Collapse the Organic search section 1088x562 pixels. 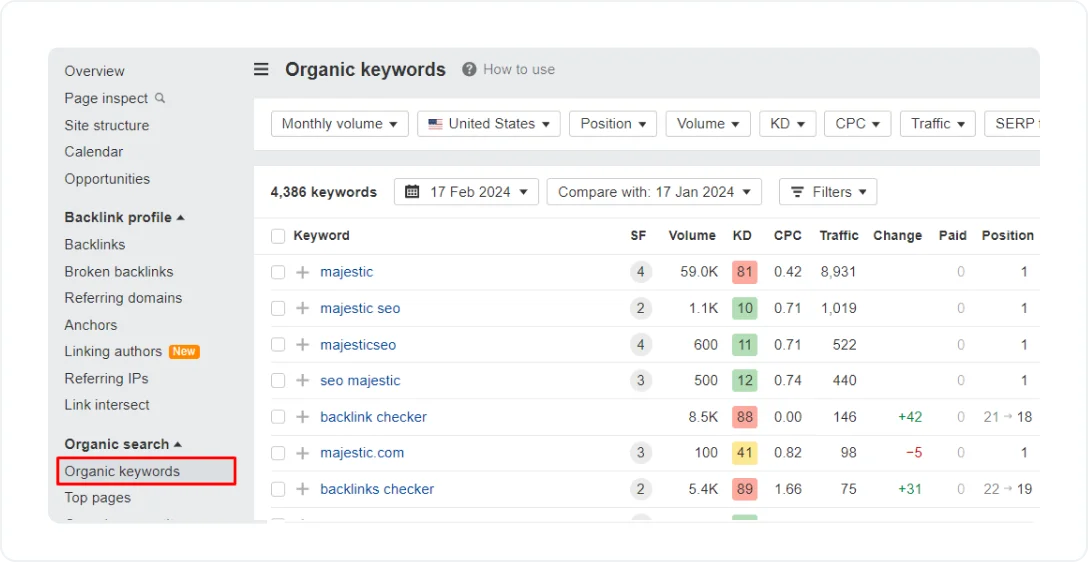[124, 444]
